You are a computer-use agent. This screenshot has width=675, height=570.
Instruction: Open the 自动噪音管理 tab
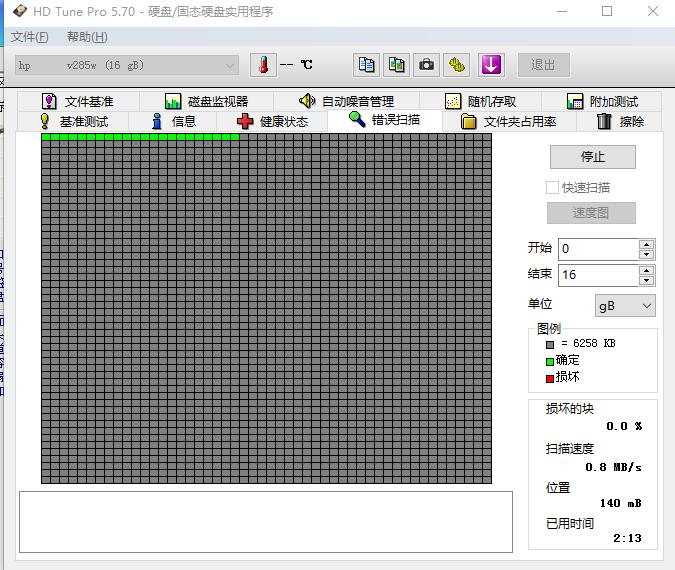[x=347, y=102]
